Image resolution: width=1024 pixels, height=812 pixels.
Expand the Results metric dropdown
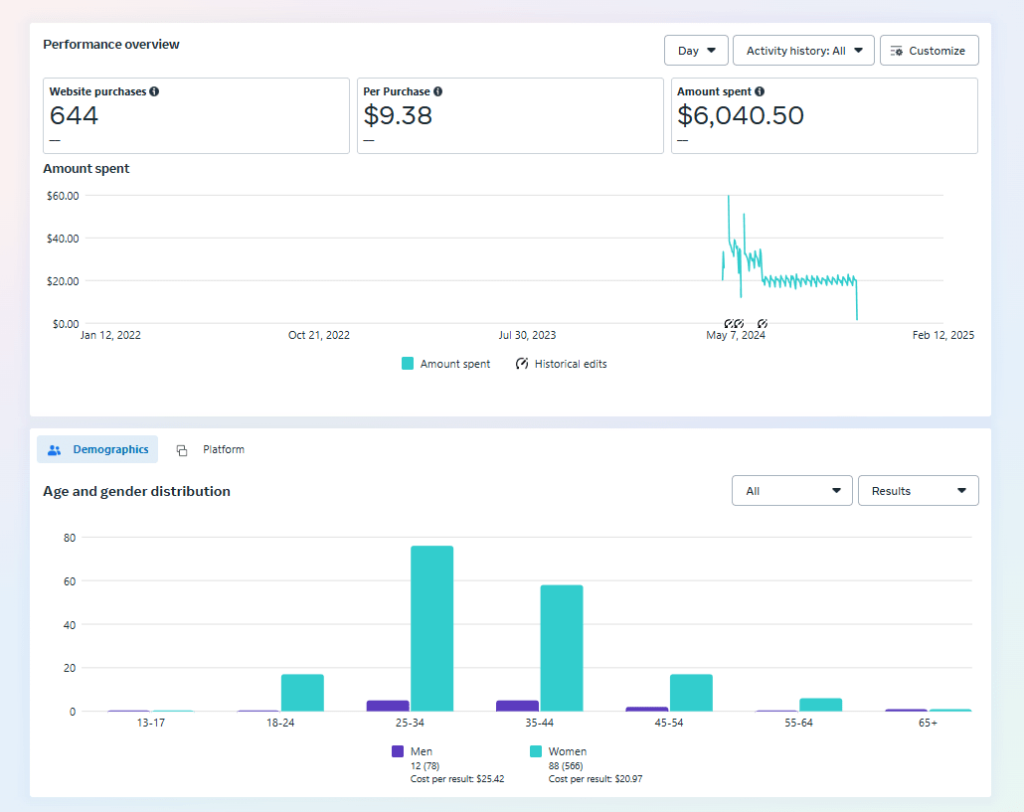click(x=918, y=491)
